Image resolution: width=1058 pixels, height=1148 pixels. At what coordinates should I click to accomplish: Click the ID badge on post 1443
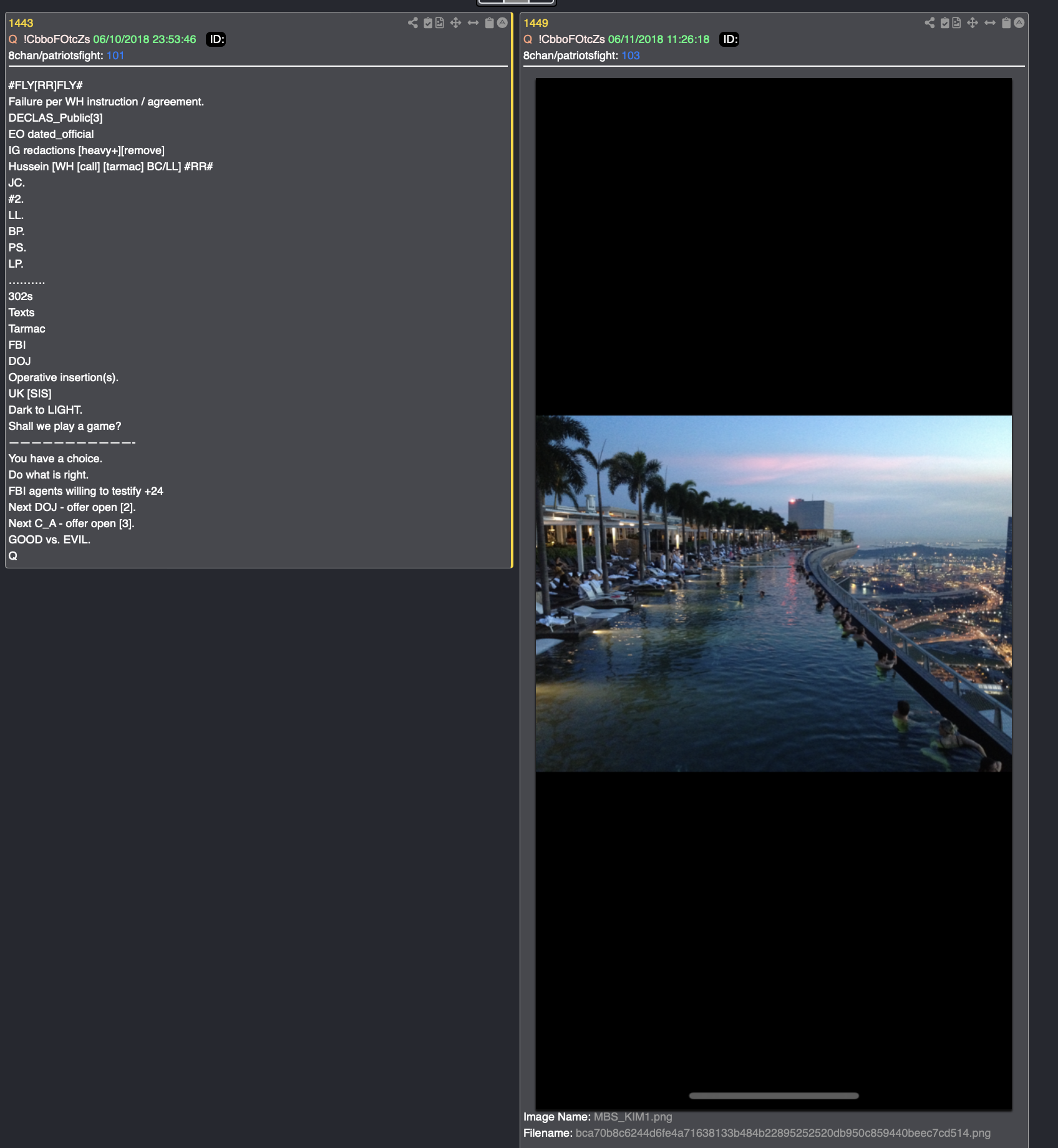(x=216, y=39)
